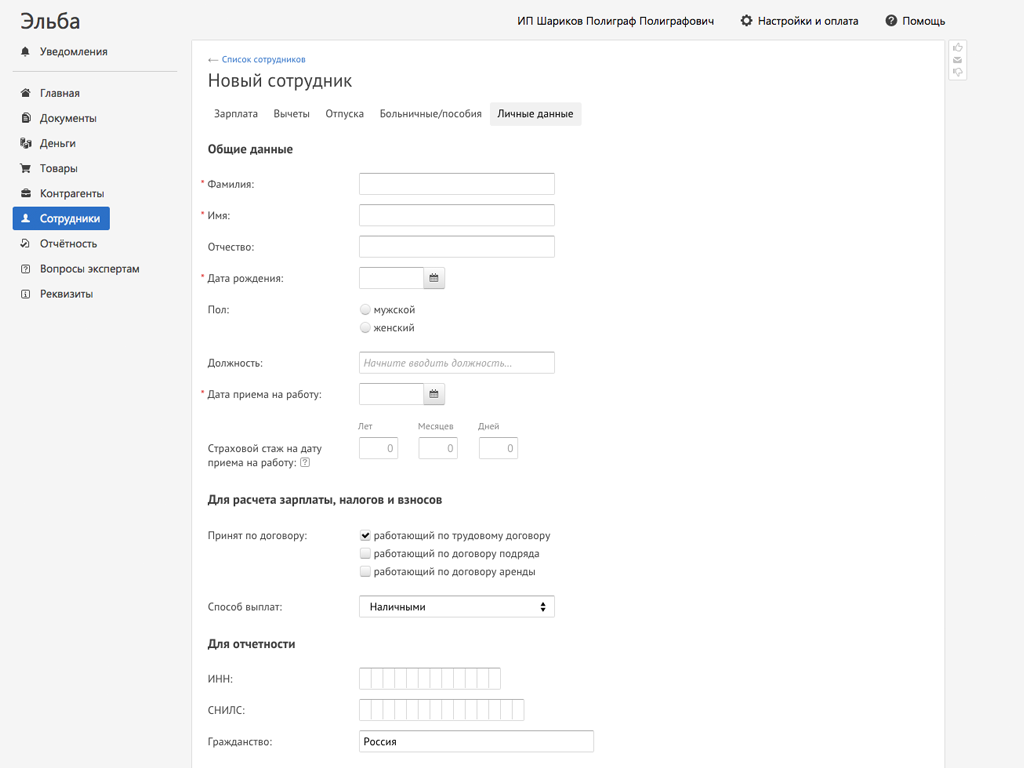Switch to the Отпуска tab
The width and height of the screenshot is (1024, 768).
pos(344,114)
